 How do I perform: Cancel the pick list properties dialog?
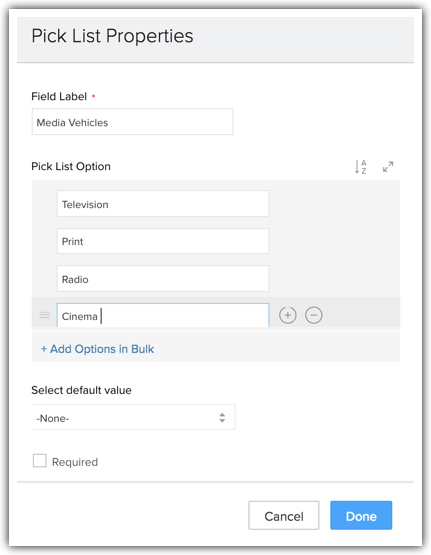point(284,516)
